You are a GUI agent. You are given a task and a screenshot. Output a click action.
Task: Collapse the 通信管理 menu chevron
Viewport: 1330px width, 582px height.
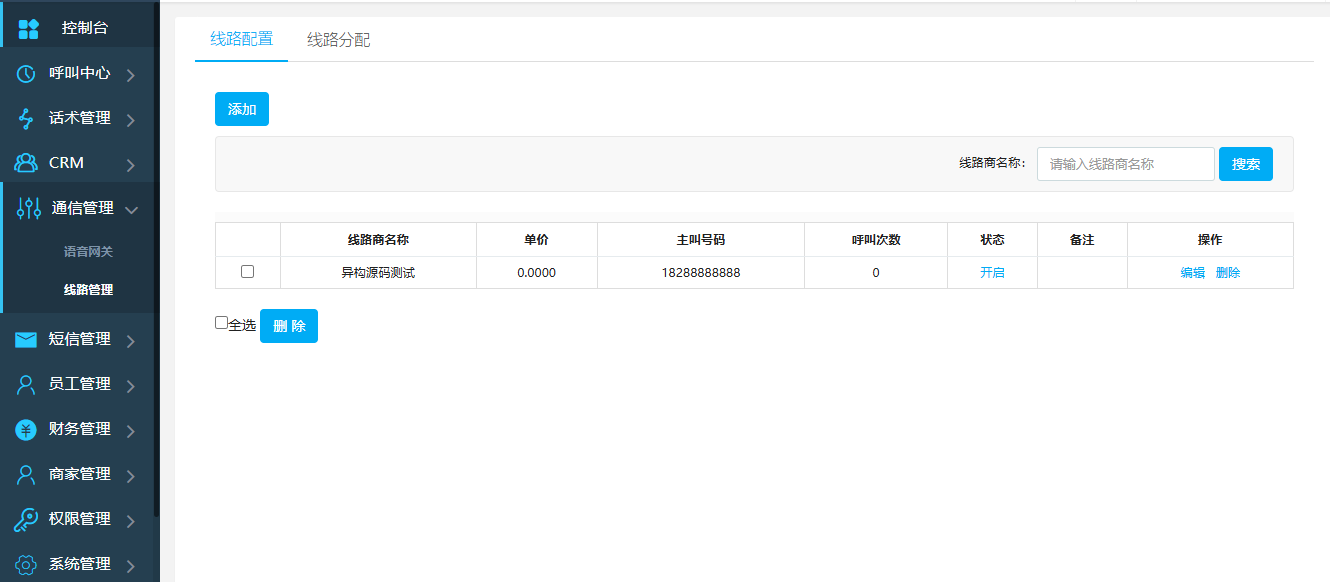pos(131,210)
